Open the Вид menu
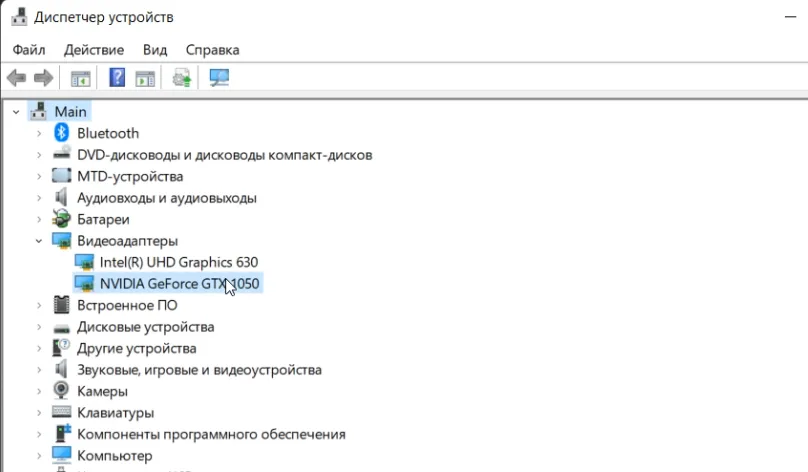Viewport: 808px width, 472px height. [x=155, y=50]
